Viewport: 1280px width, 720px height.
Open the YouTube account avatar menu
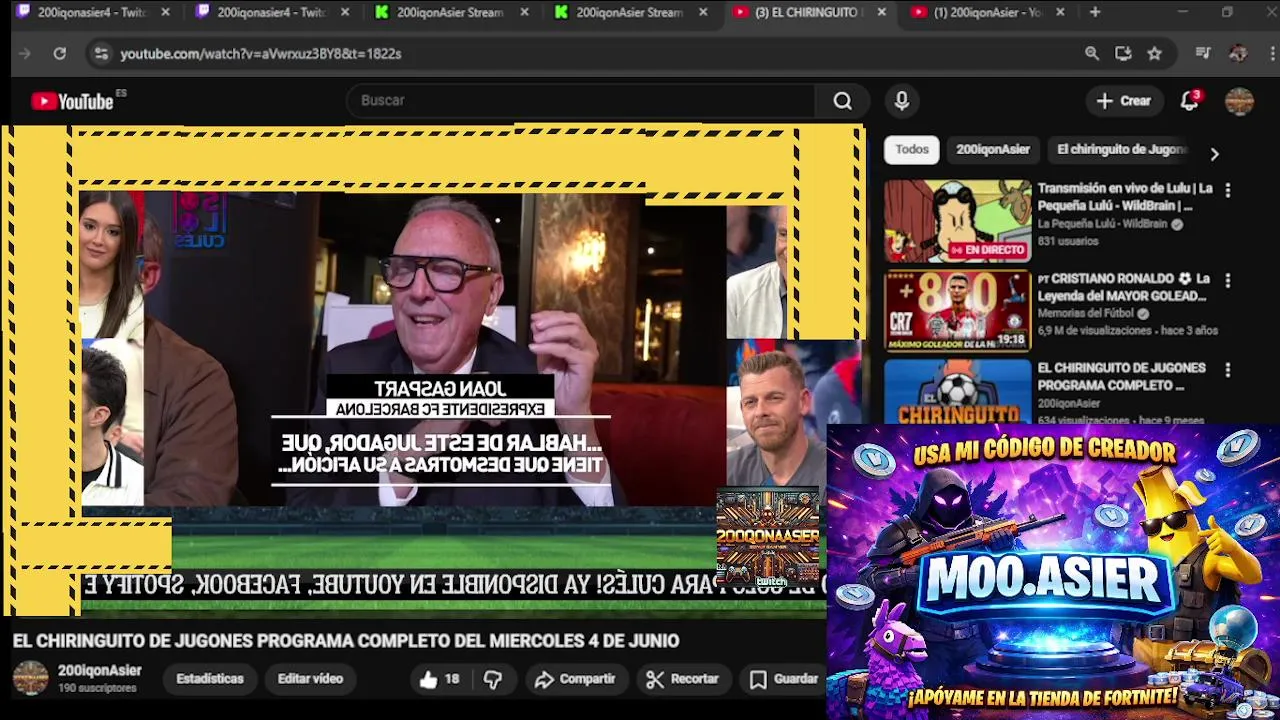coord(1239,101)
